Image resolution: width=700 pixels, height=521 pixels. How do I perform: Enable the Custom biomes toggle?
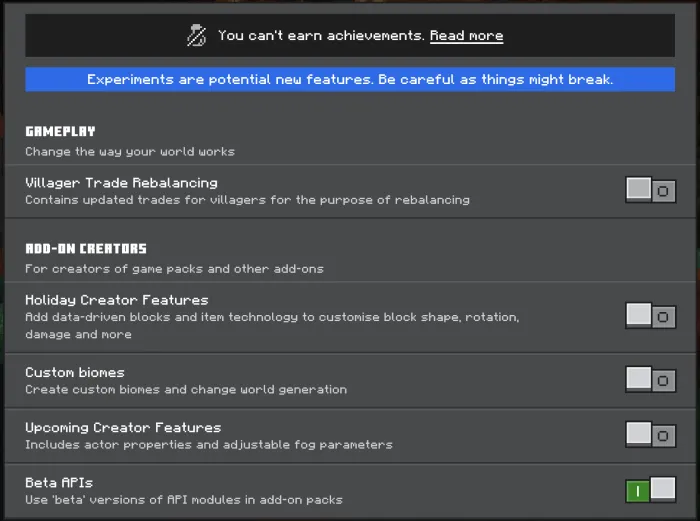[x=650, y=380]
